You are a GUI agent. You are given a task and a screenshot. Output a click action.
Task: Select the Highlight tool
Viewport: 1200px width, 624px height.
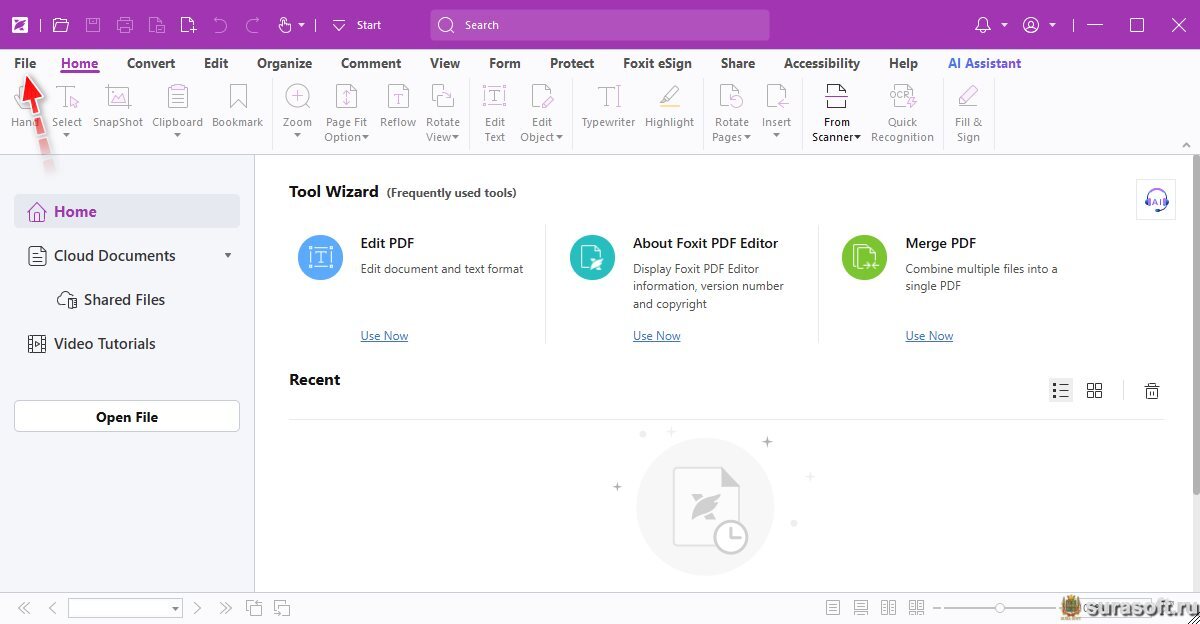669,98
